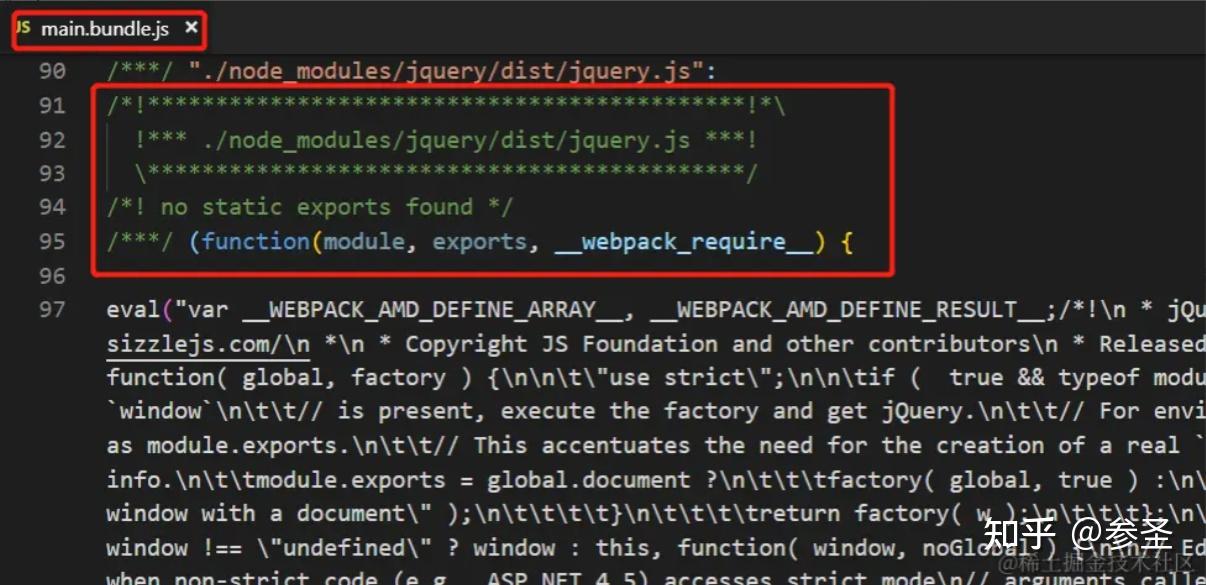1206x585 pixels.
Task: Click line number 90 in the gutter
Action: point(53,71)
